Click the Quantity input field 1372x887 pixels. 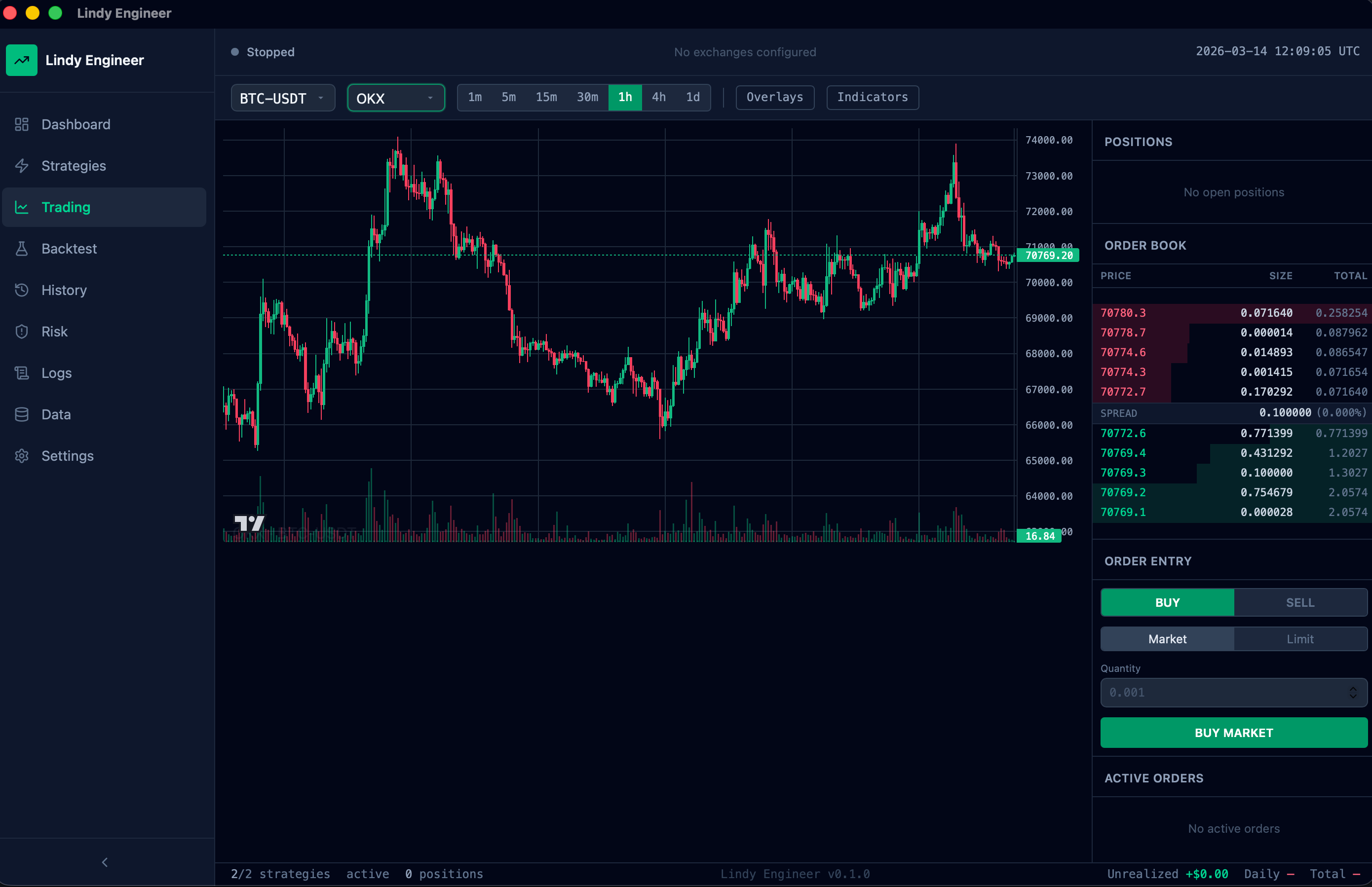point(1210,692)
